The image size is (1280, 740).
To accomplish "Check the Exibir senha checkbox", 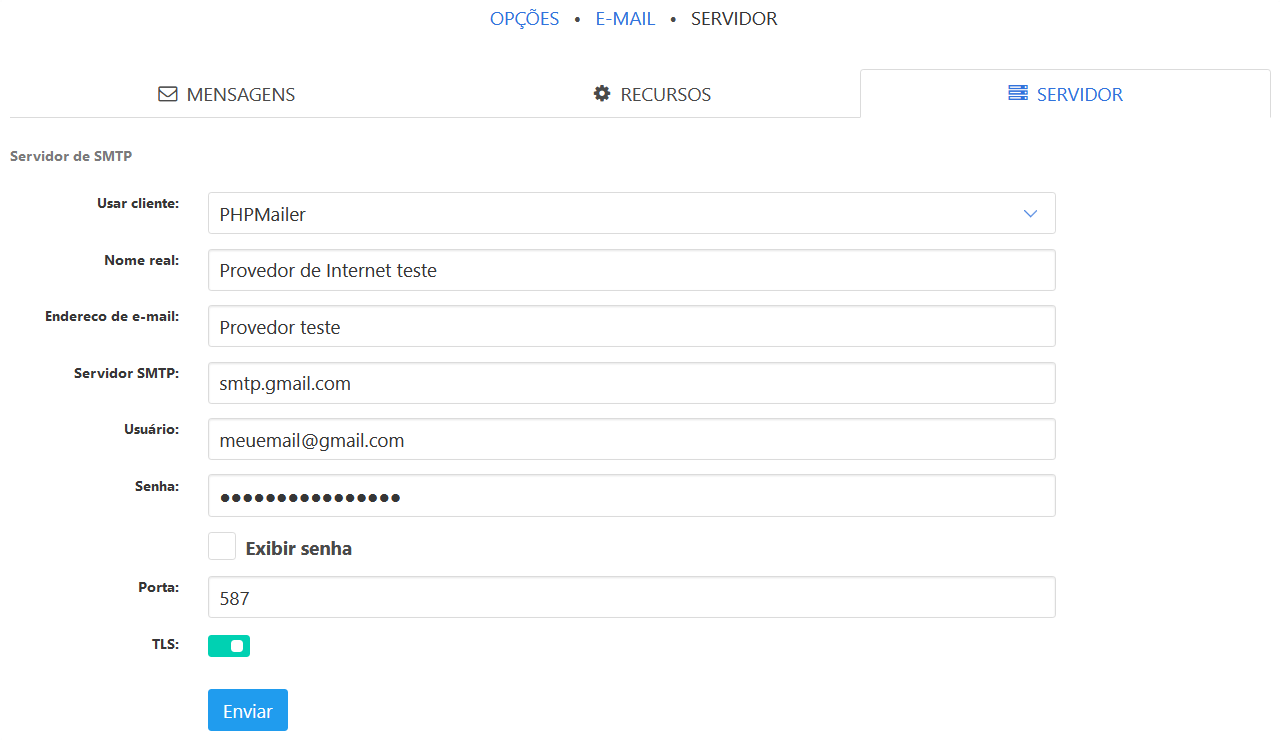I will tap(222, 547).
